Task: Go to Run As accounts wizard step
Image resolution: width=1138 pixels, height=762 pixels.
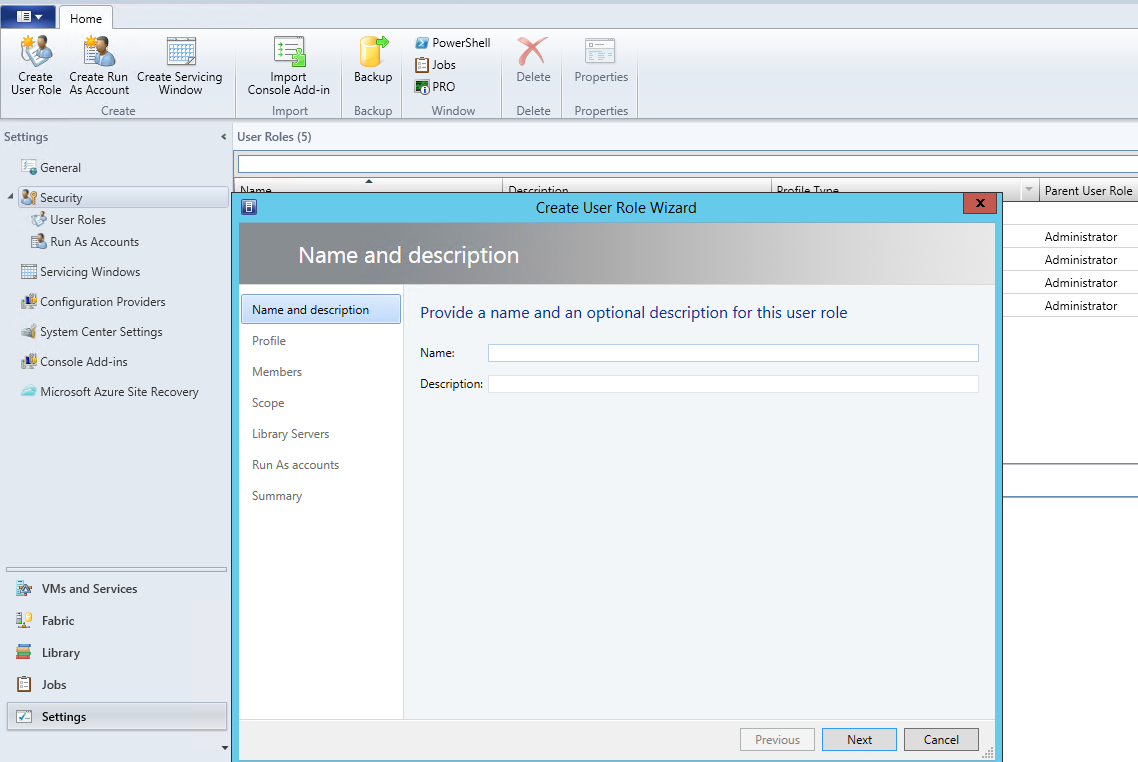Action: pos(295,464)
